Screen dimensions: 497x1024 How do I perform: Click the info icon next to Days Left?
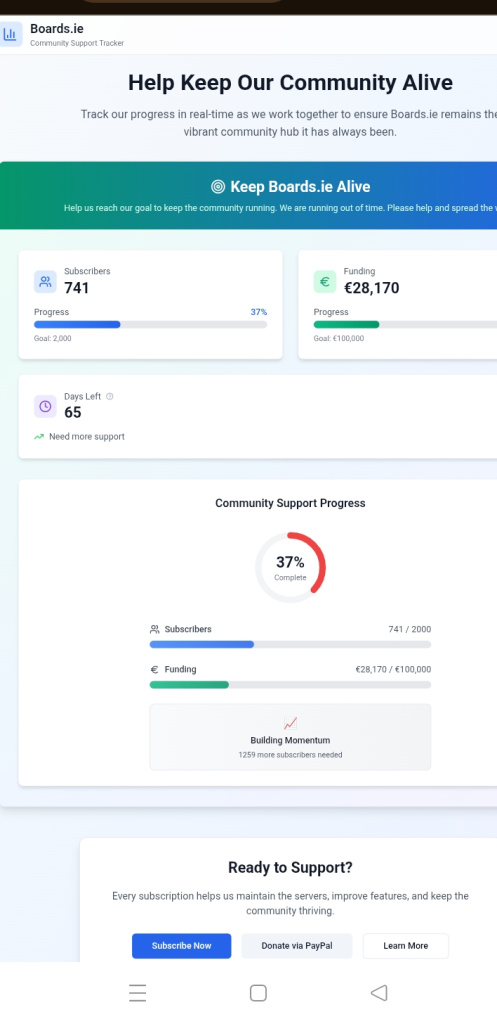110,396
